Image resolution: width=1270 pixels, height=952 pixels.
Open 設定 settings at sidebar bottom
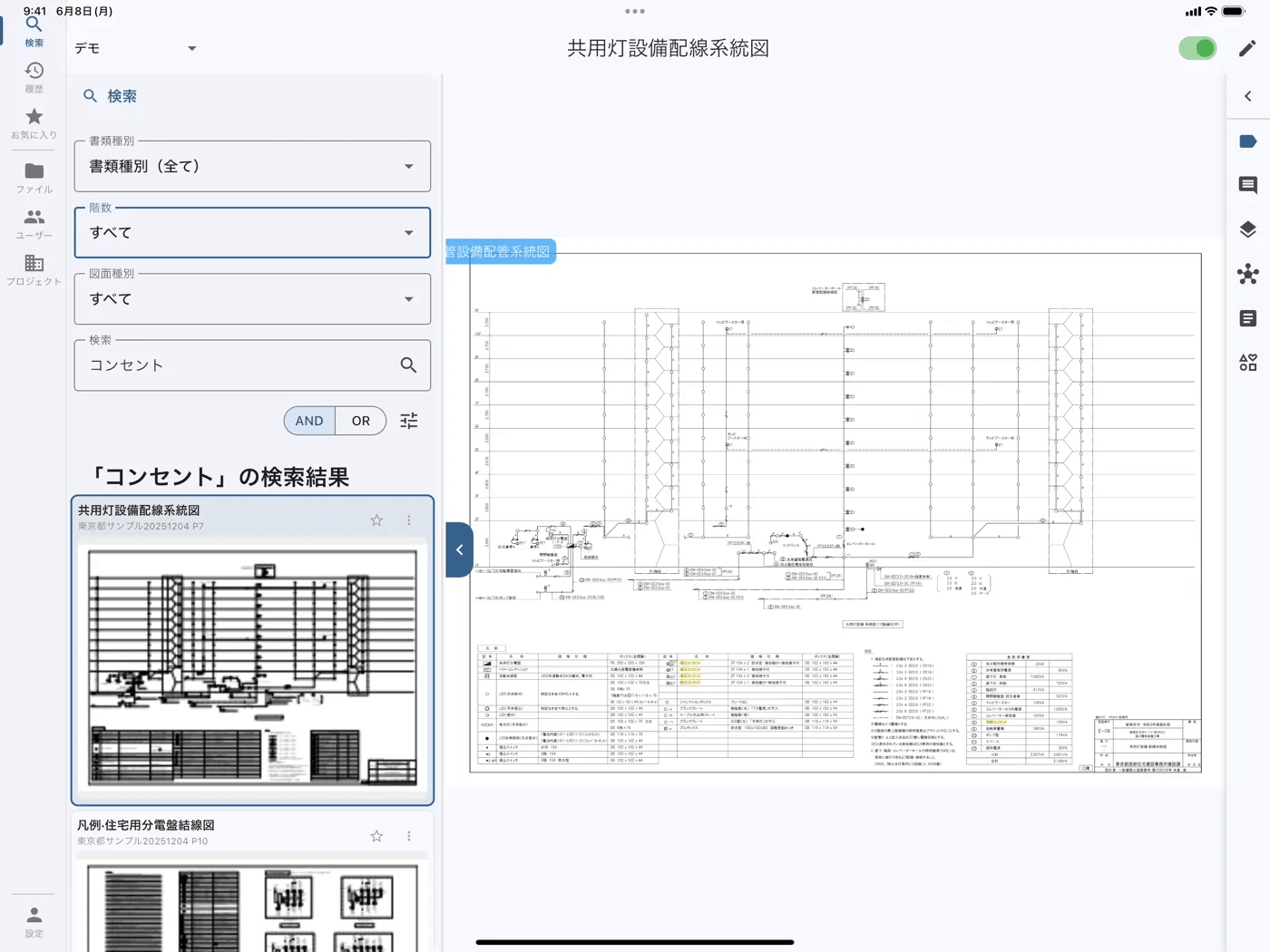click(34, 922)
